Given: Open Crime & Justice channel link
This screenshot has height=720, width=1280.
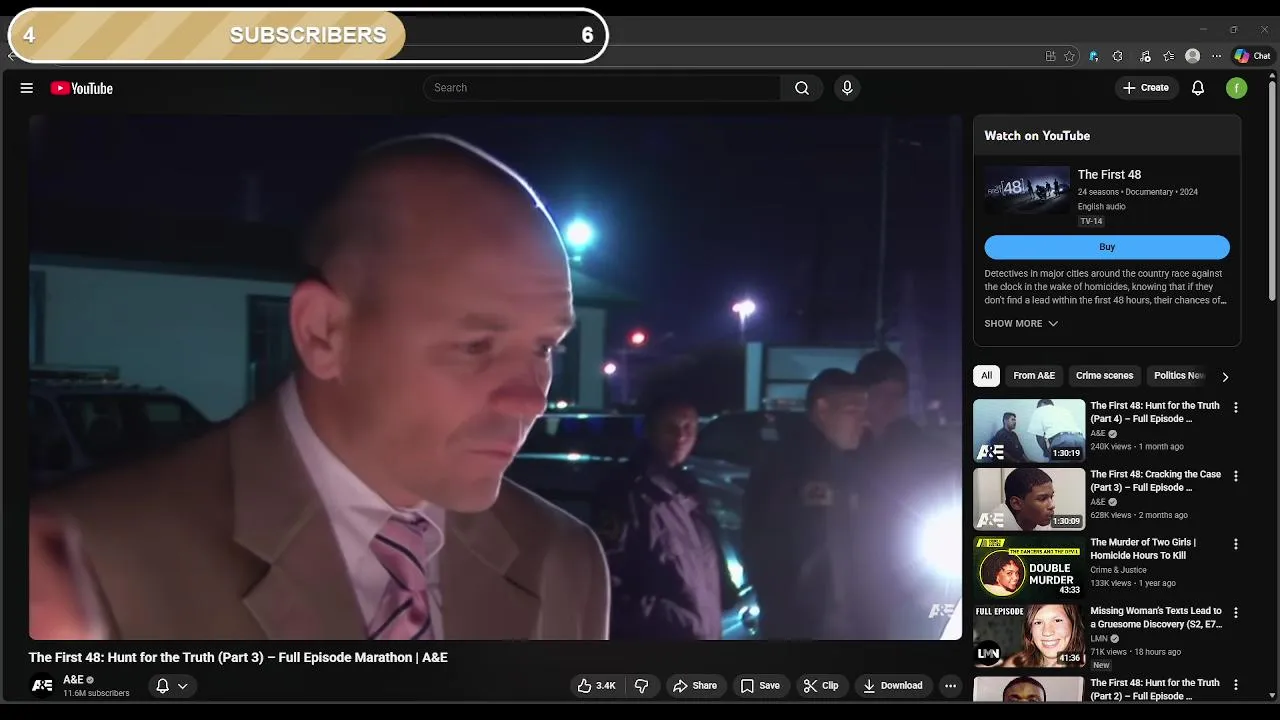Looking at the screenshot, I should click(x=1118, y=570).
